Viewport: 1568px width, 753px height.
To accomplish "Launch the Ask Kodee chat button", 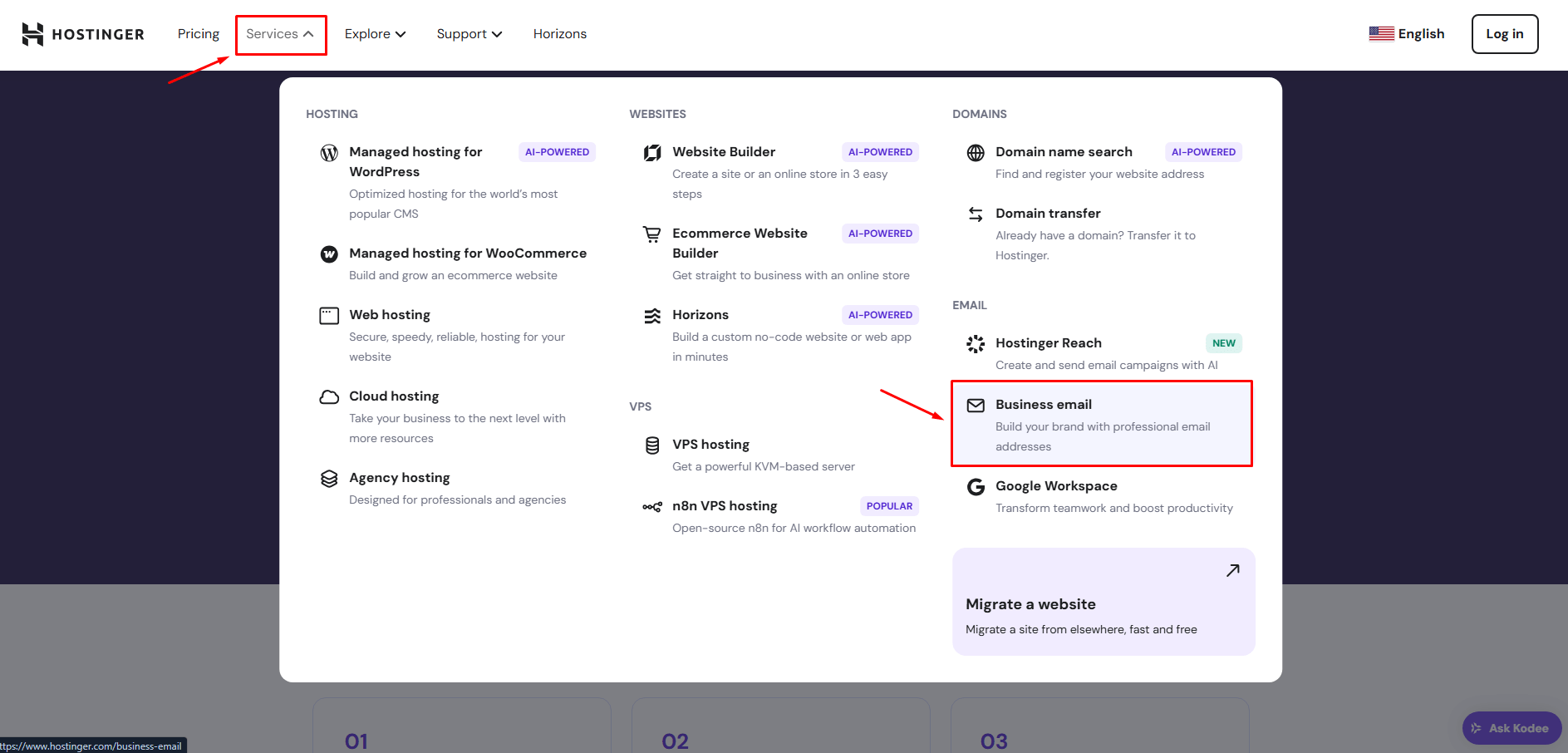I will point(1511,728).
